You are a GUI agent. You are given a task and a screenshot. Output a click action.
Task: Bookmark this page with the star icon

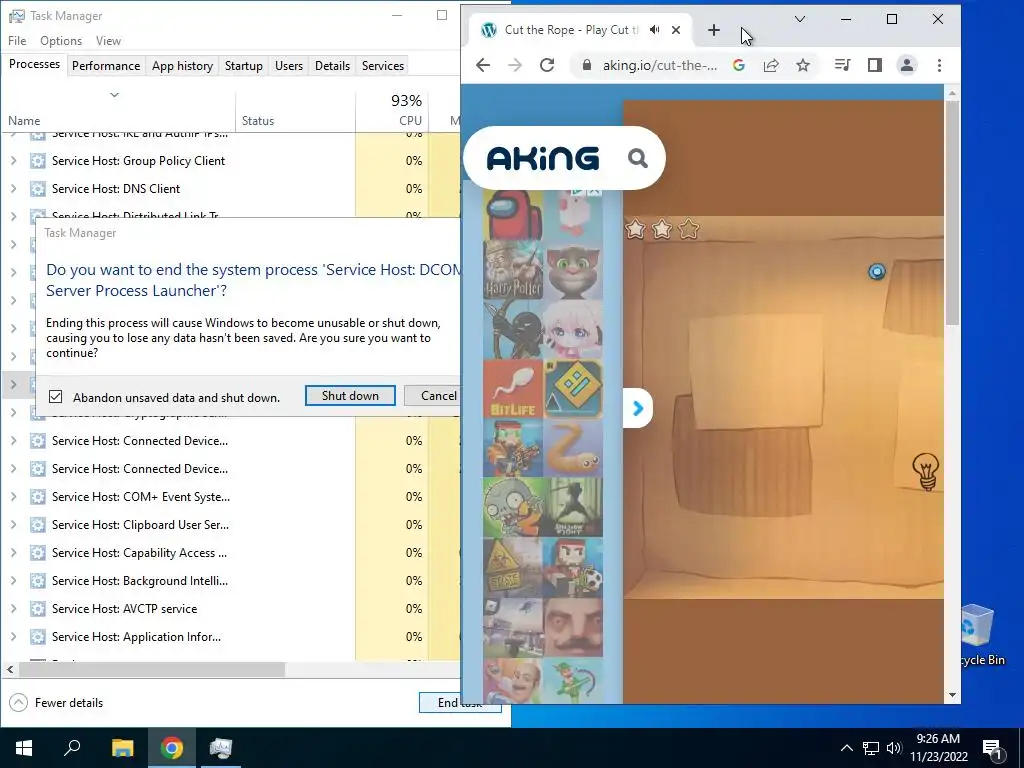tap(803, 65)
